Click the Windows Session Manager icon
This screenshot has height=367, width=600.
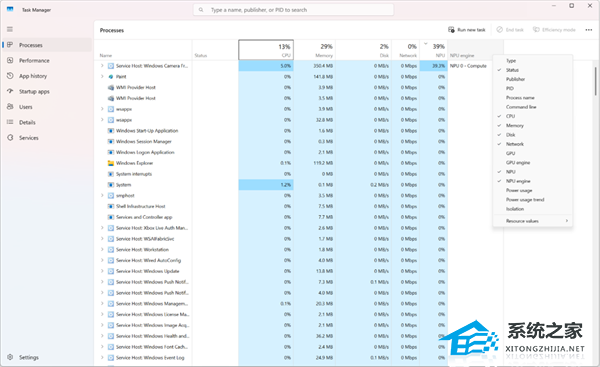[x=111, y=141]
